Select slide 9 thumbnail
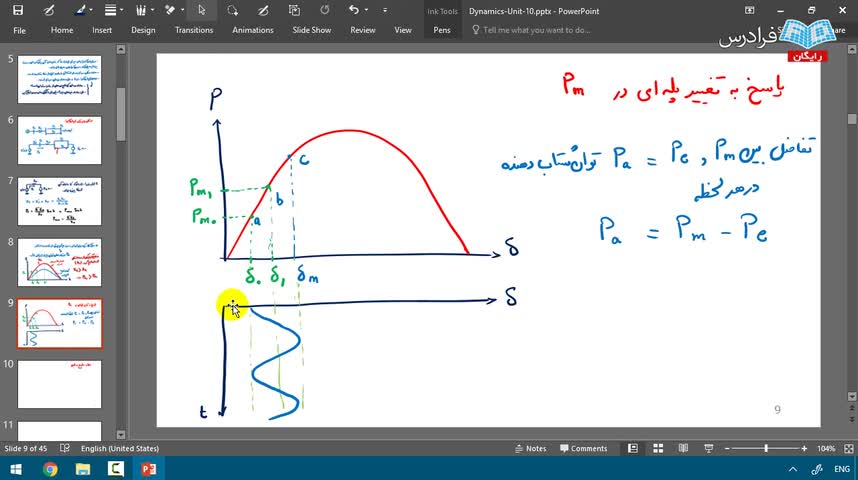This screenshot has height=480, width=858. pyautogui.click(x=59, y=323)
